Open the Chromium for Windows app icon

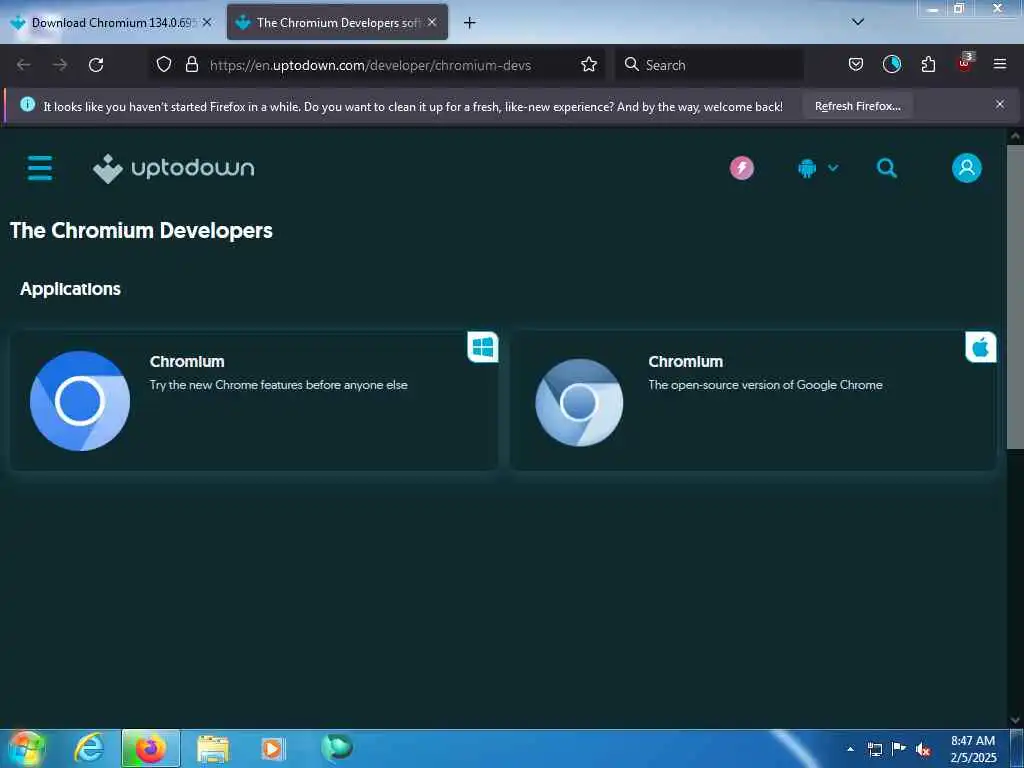pyautogui.click(x=80, y=400)
